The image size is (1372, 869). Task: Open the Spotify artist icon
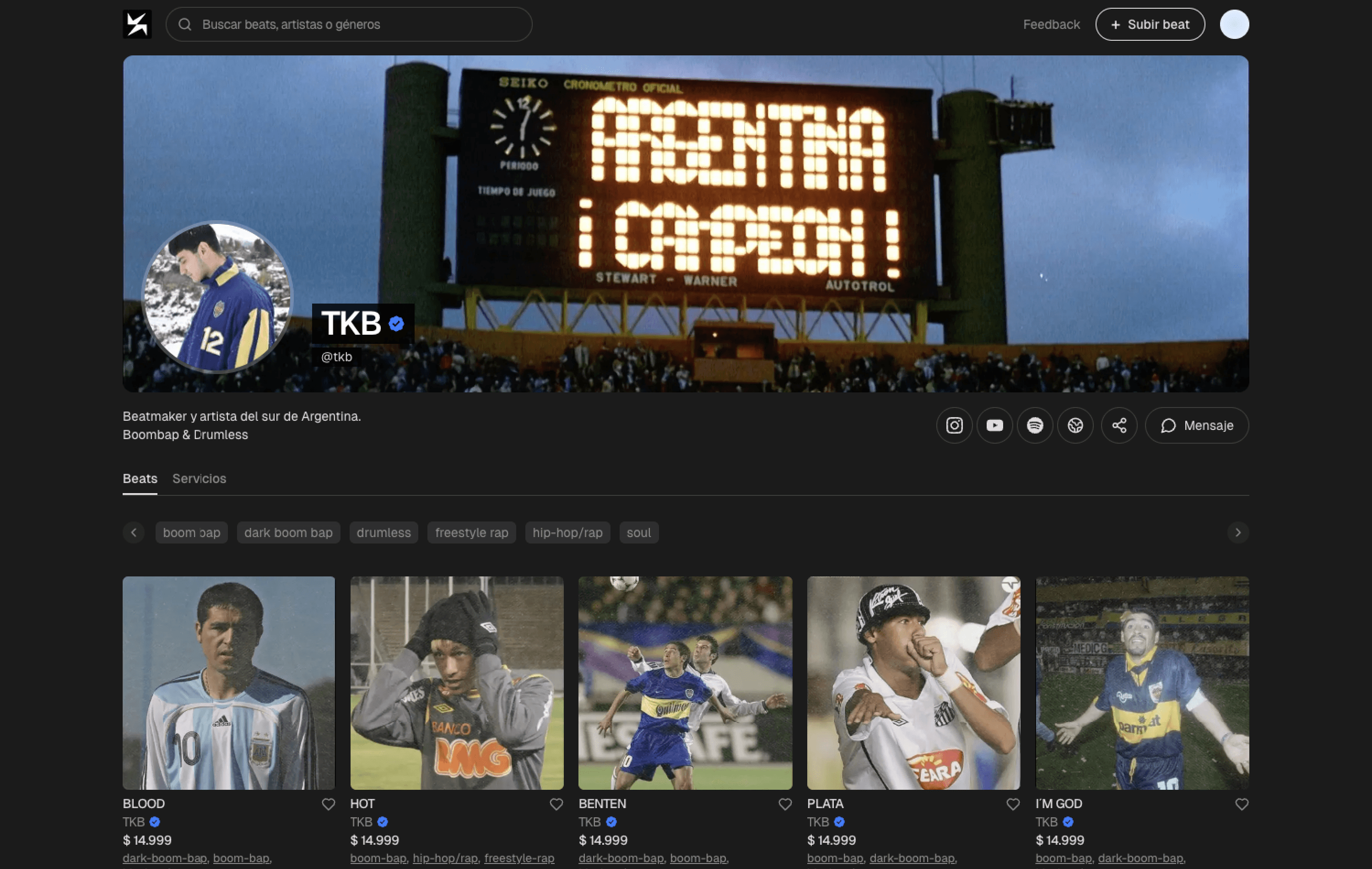point(1035,425)
